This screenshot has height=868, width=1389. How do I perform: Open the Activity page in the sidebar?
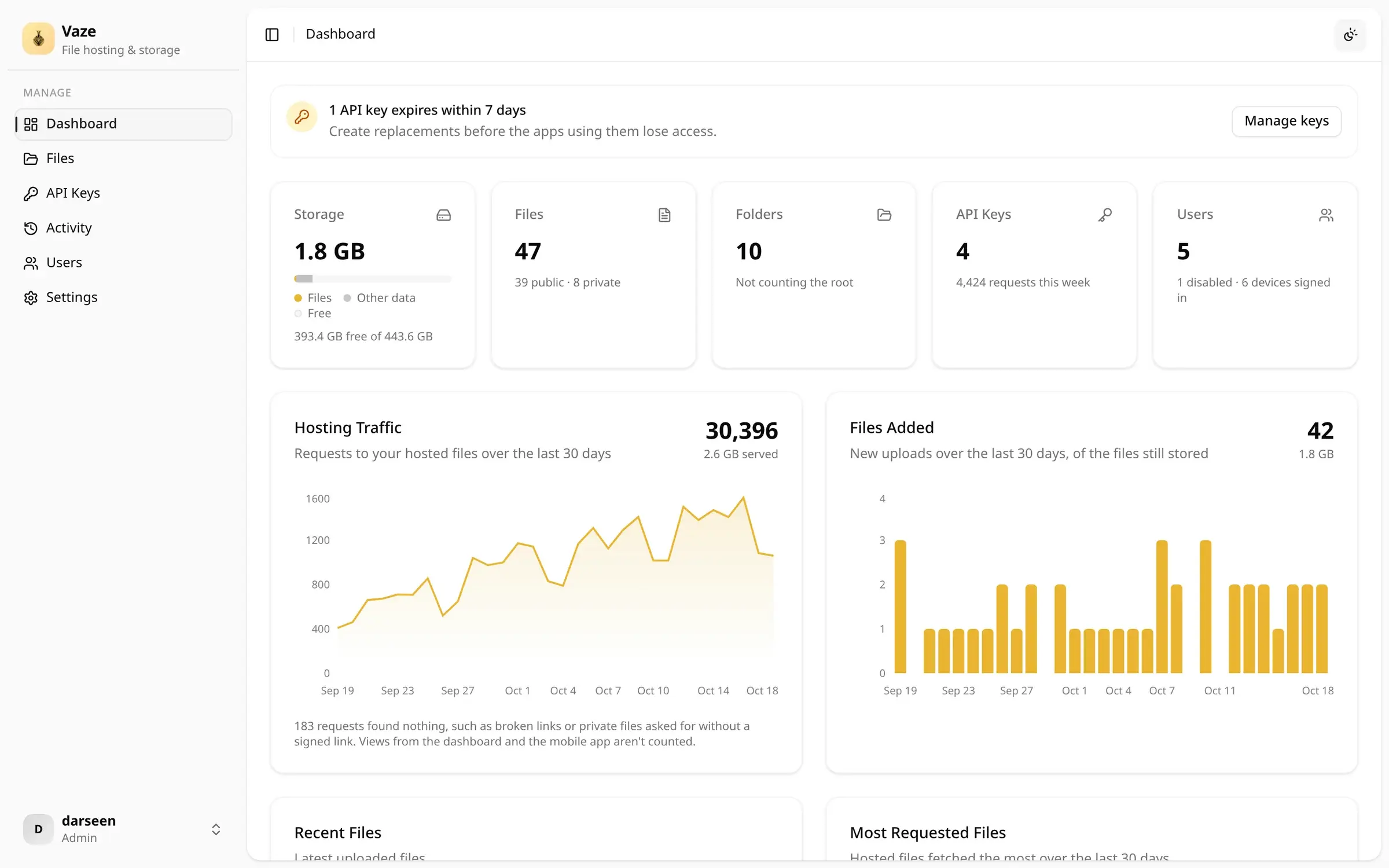[124, 228]
